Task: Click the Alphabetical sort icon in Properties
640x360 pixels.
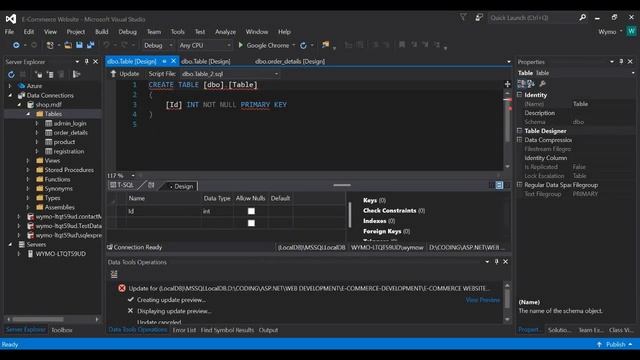Action: click(531, 84)
